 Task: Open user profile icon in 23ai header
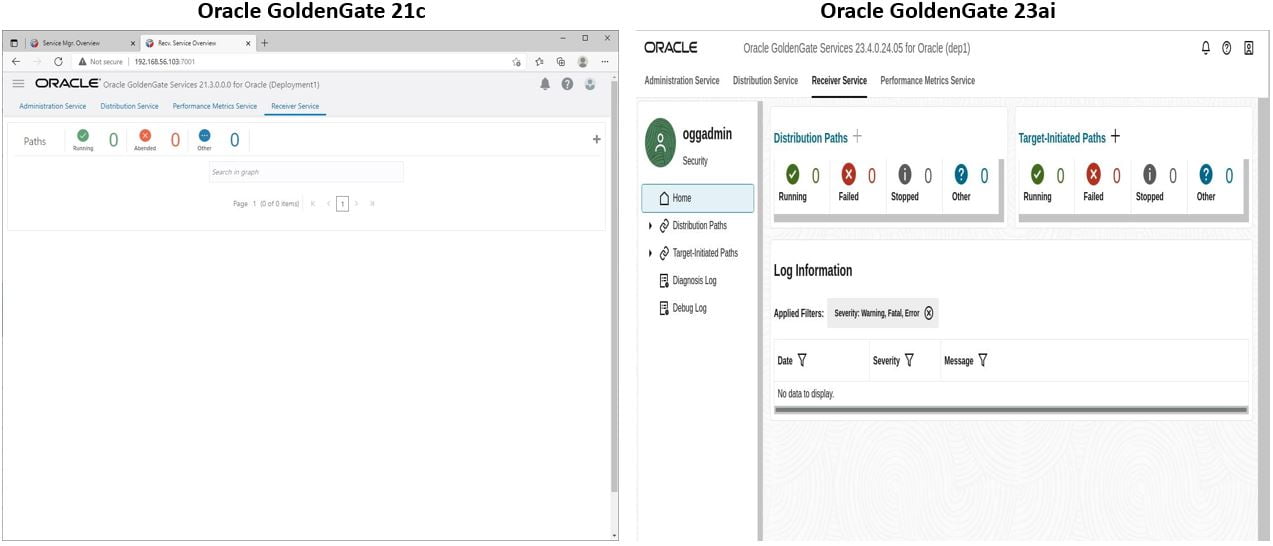(1249, 48)
